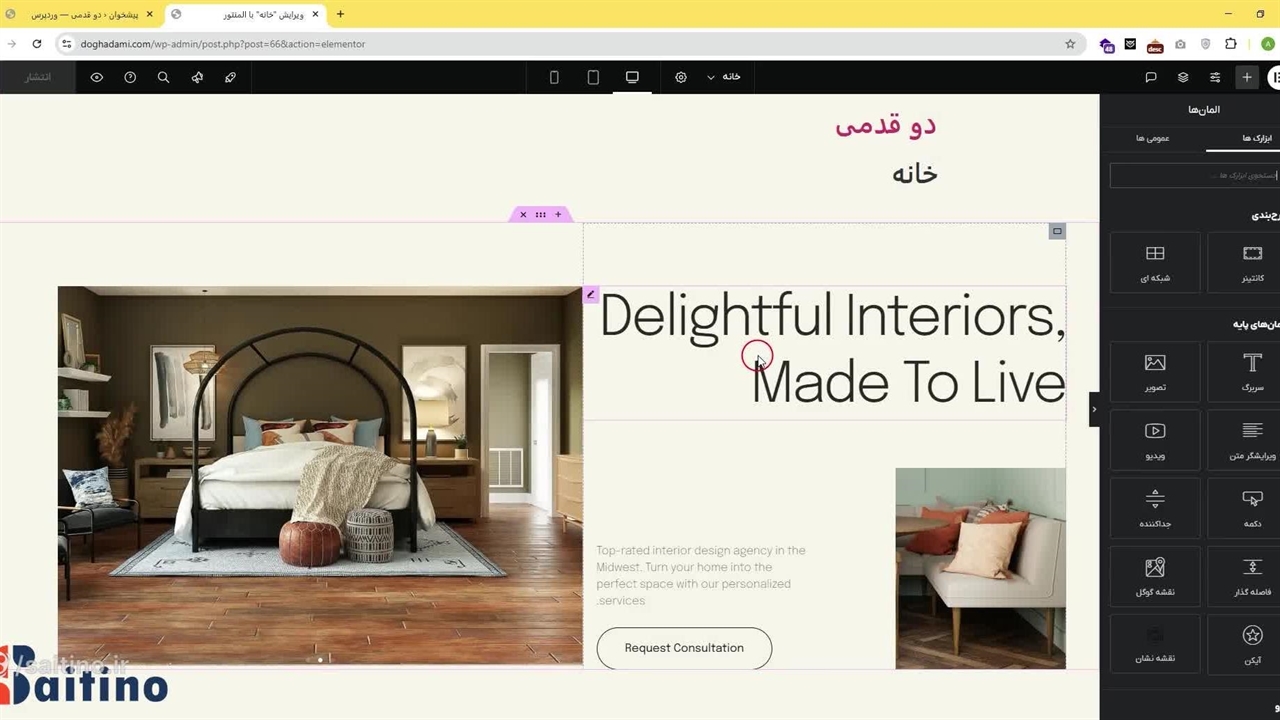Open page settings gear icon
1280x720 pixels.
coord(681,77)
